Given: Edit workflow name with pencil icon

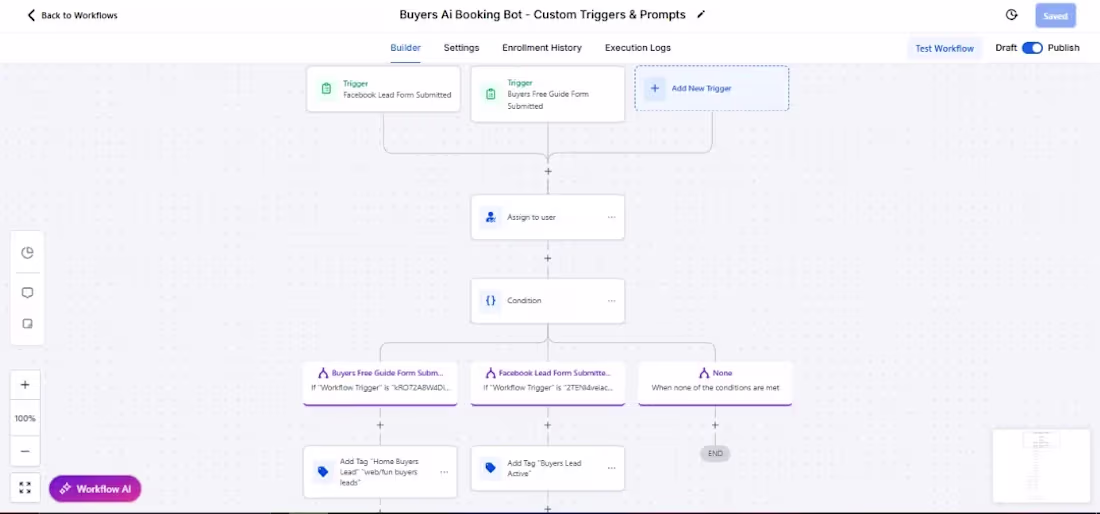Looking at the screenshot, I should [x=701, y=15].
